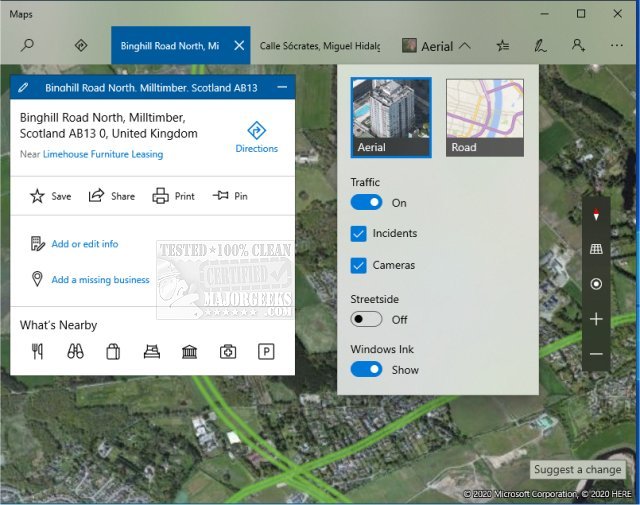Enable the Streetside toggle
640x505 pixels.
[366, 319]
